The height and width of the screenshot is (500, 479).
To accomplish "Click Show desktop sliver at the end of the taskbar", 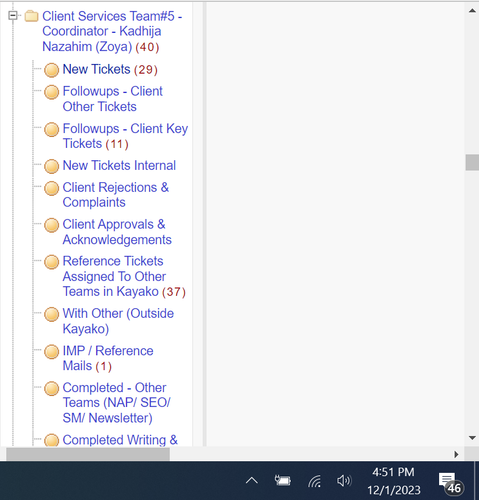I will 476,481.
